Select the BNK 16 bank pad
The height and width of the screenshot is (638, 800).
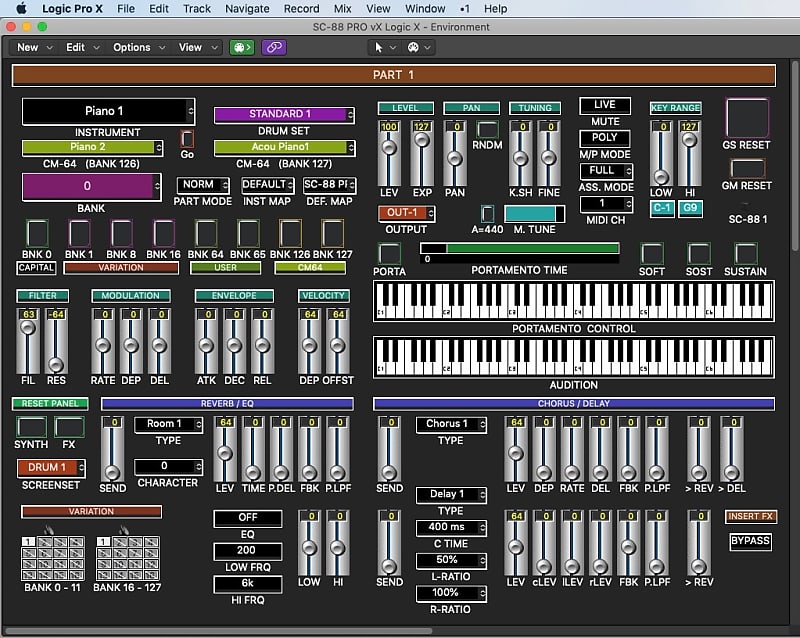click(164, 233)
